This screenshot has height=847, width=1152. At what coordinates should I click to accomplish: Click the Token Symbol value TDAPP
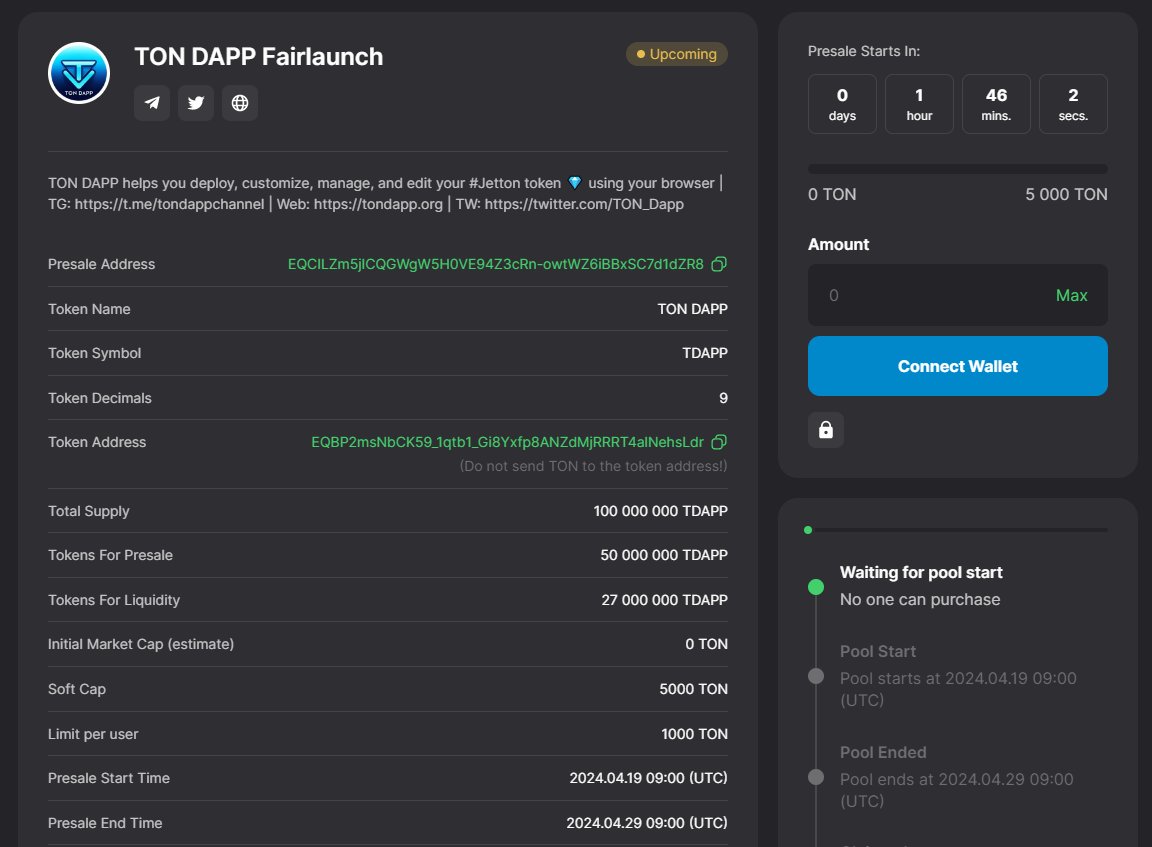pyautogui.click(x=705, y=353)
